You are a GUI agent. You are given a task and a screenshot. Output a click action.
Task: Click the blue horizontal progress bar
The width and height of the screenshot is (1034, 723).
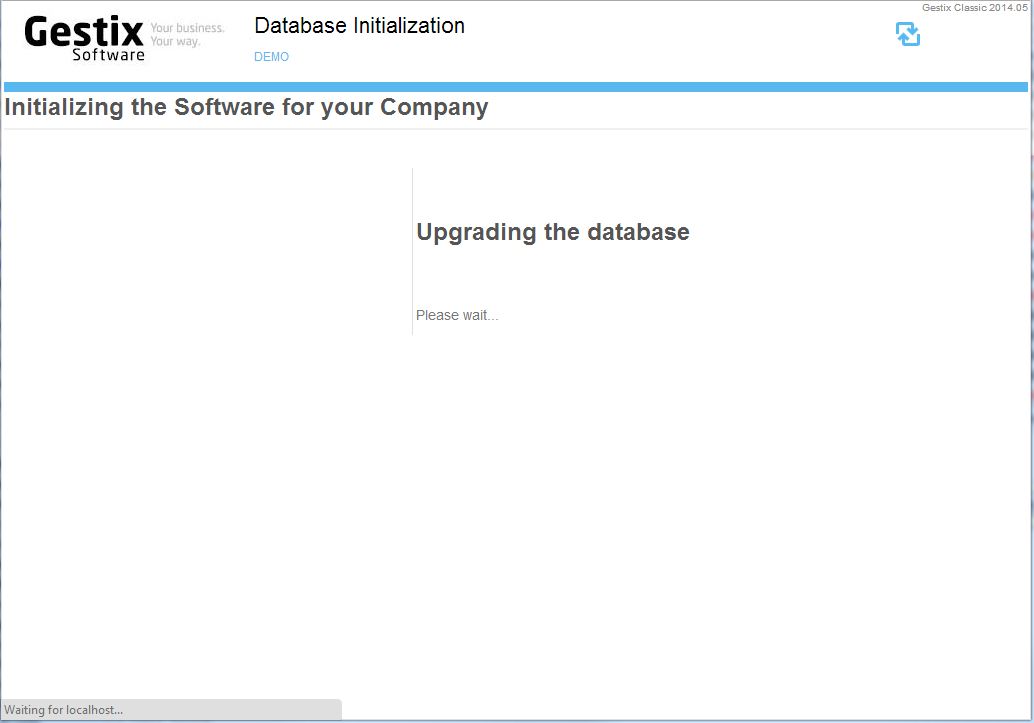[516, 87]
